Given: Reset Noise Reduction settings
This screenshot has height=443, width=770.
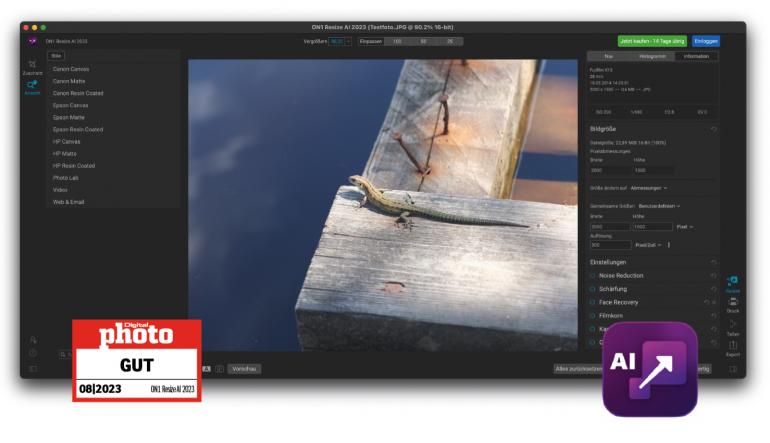Looking at the screenshot, I should (x=714, y=276).
